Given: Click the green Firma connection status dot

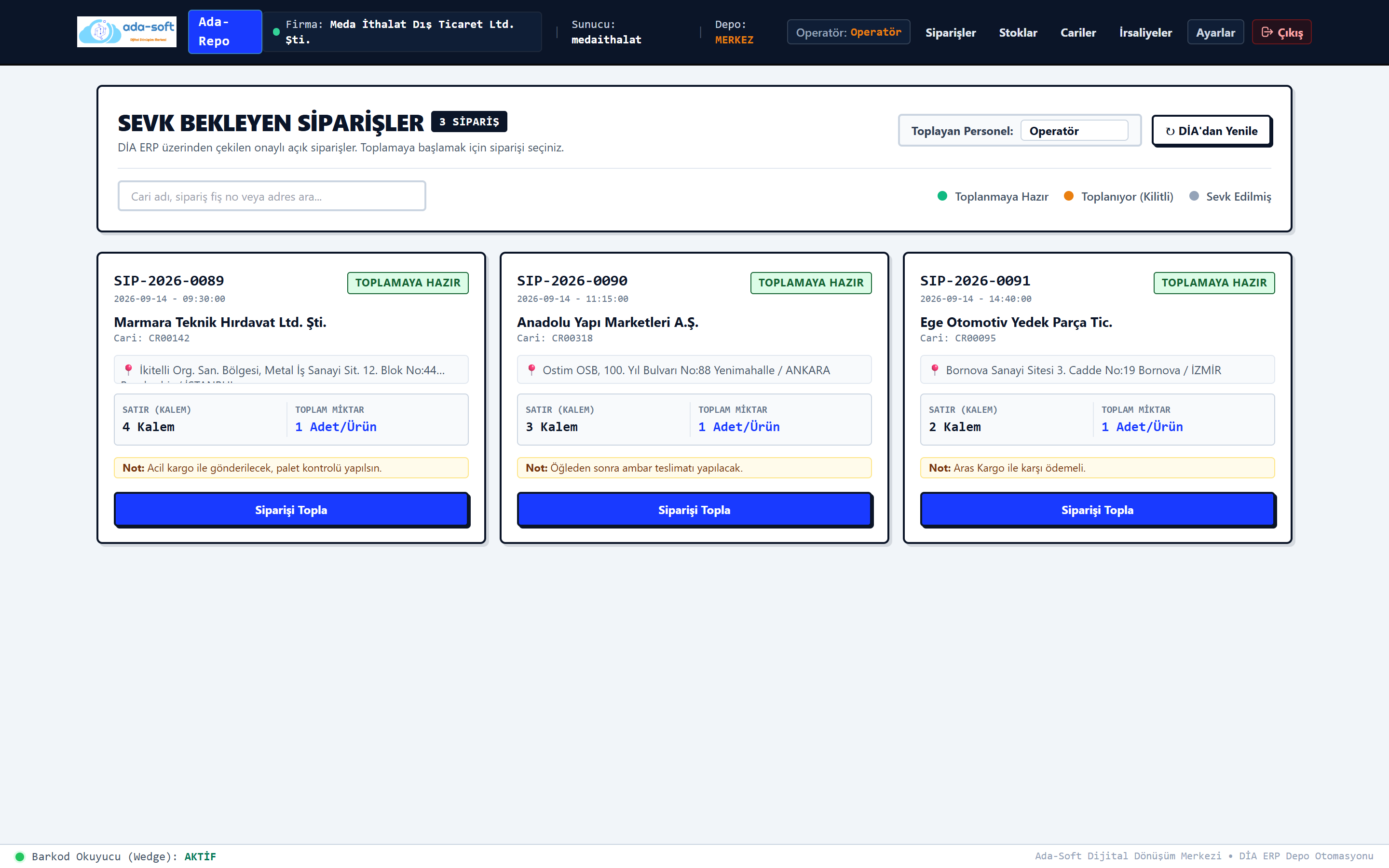Looking at the screenshot, I should [276, 32].
